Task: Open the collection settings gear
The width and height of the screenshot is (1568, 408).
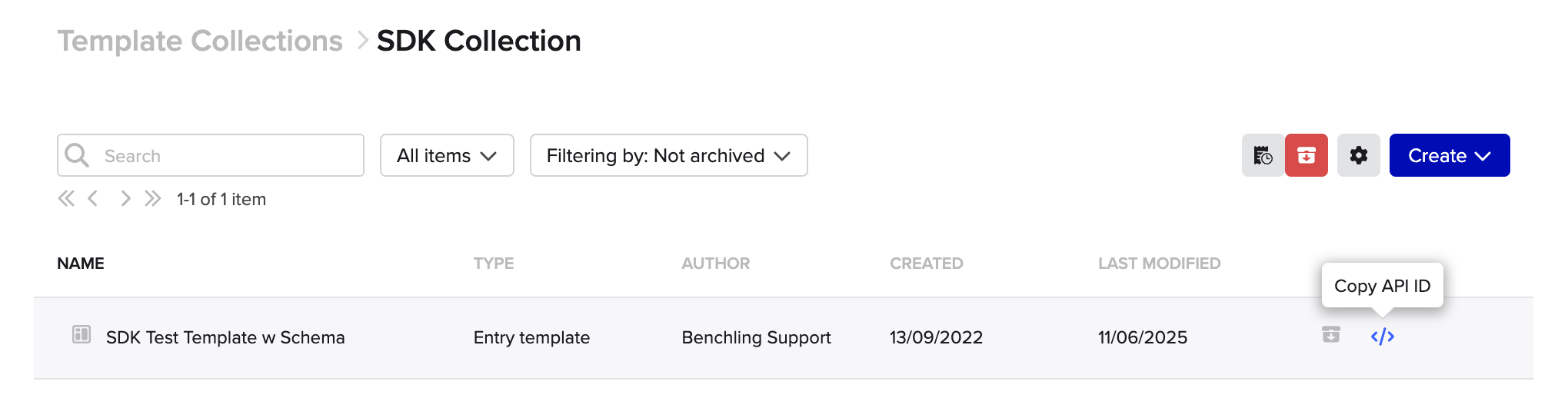Action: coord(1359,155)
